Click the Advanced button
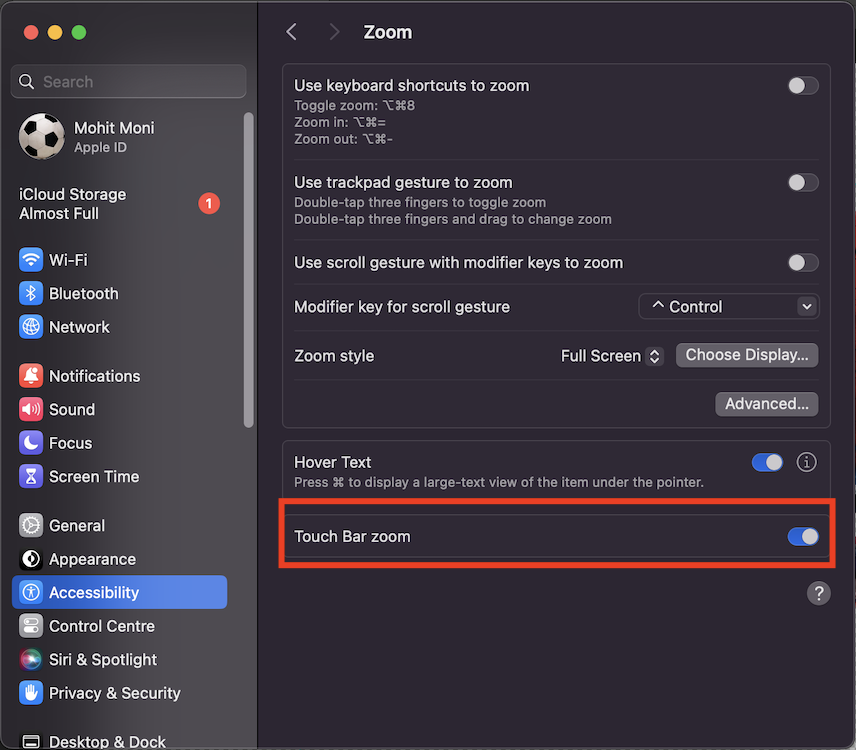This screenshot has height=750, width=856. click(x=766, y=403)
